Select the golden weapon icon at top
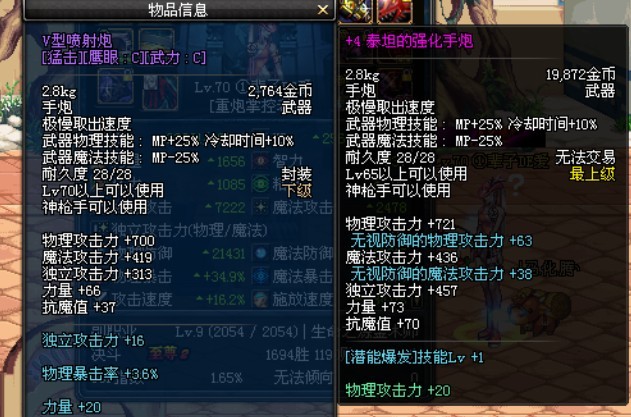The width and height of the screenshot is (631, 417). point(356,11)
